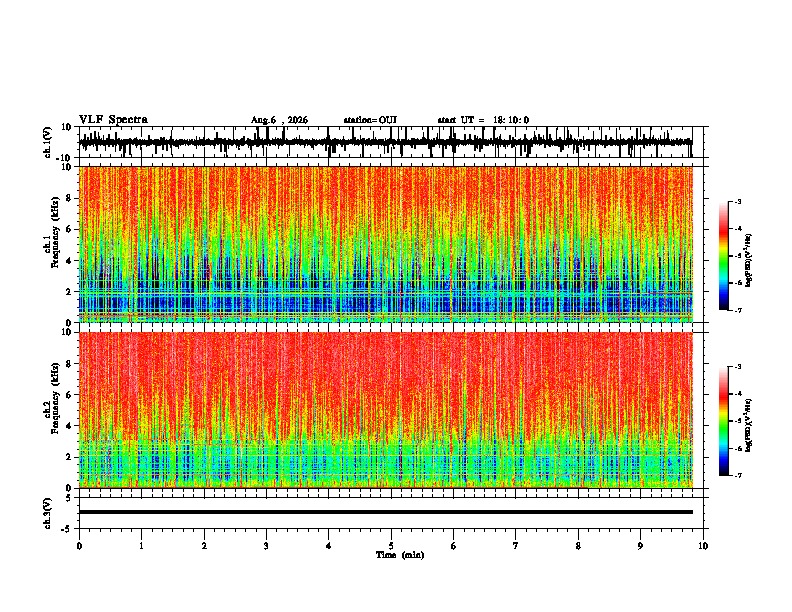Viewport: 792px width, 612px height.
Task: Click time axis tick label "1"
Action: point(141,546)
